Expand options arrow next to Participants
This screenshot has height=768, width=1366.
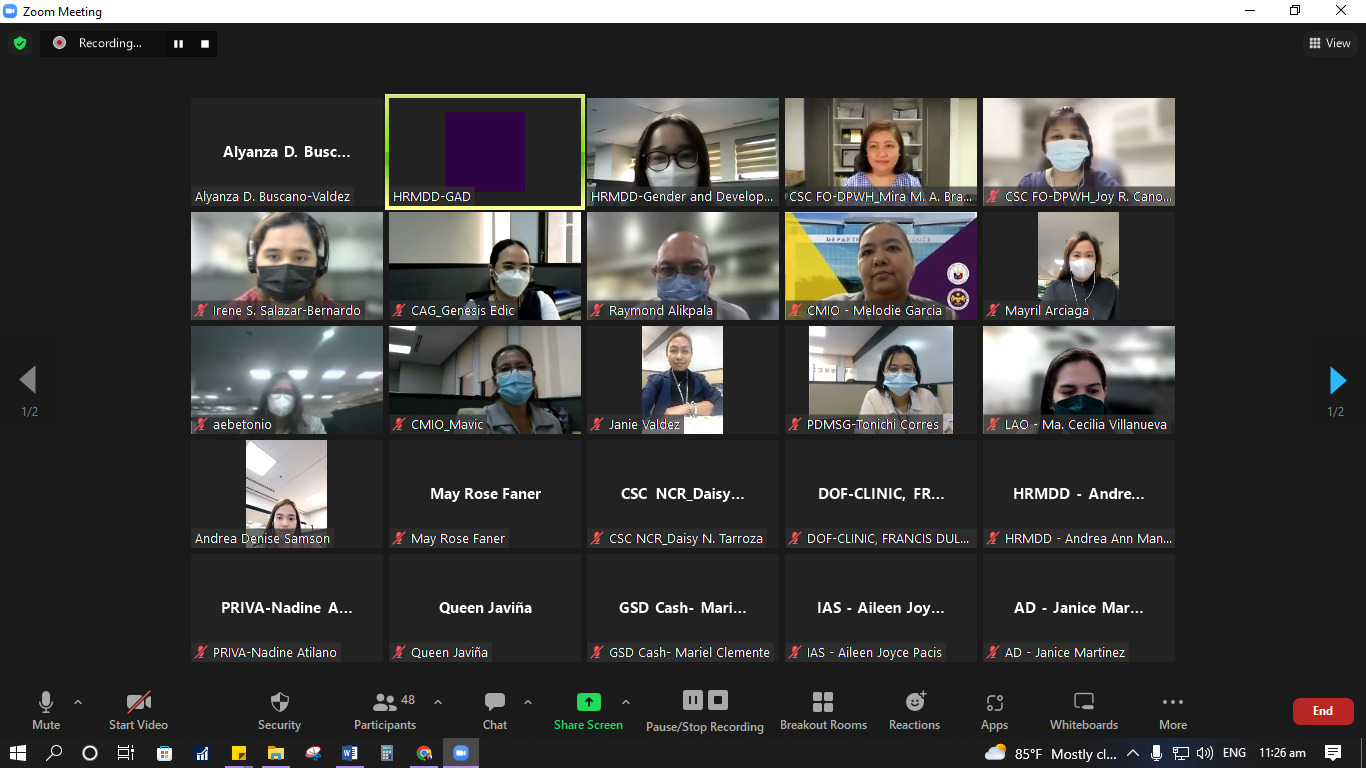[437, 702]
